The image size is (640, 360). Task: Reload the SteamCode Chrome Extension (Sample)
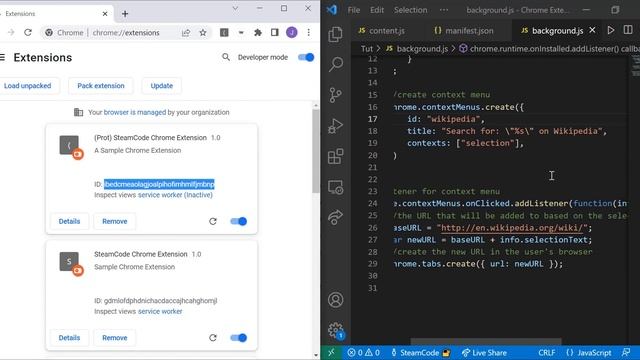(213, 338)
